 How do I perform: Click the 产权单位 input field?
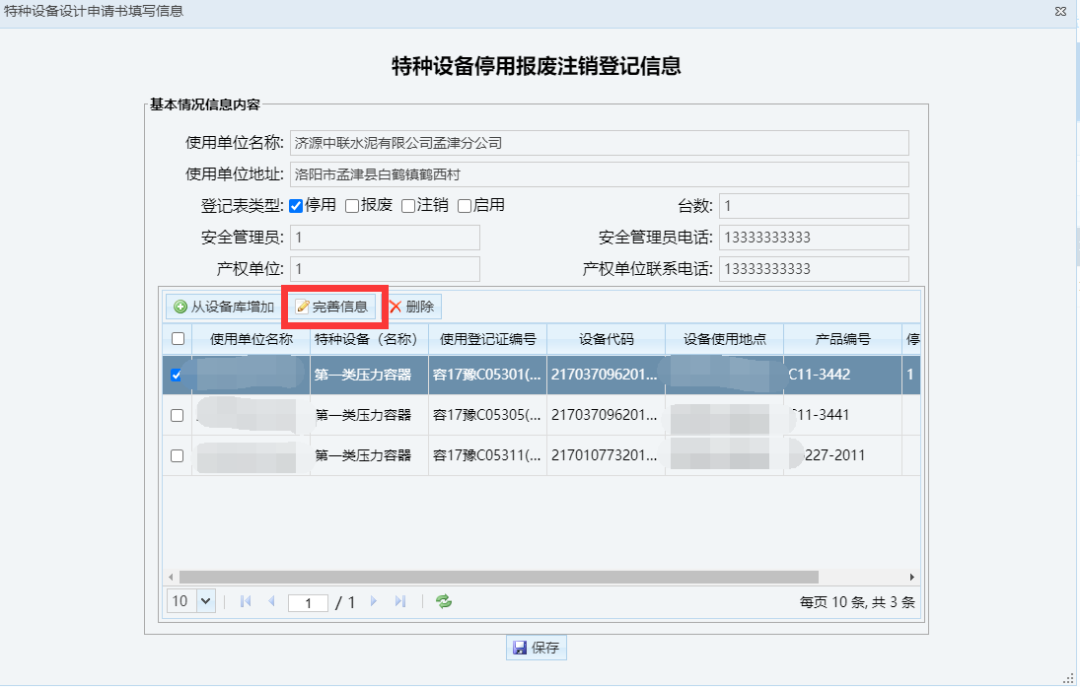pos(385,269)
